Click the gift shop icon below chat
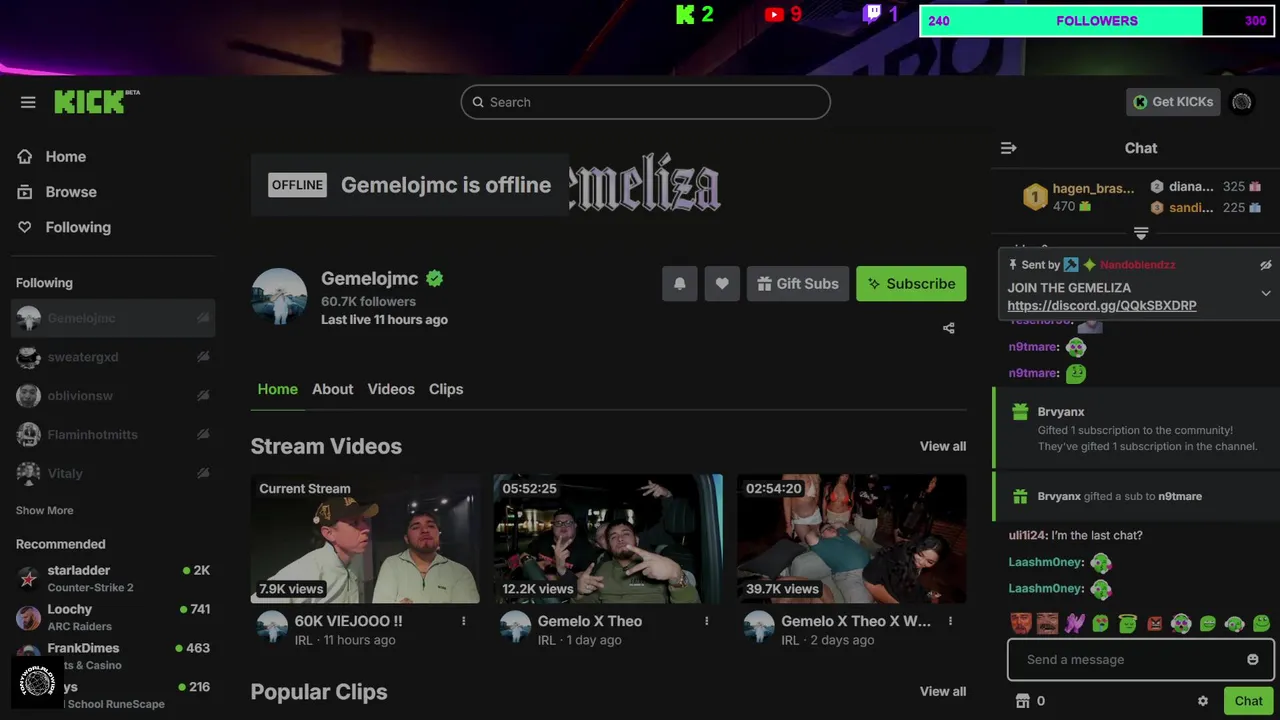1280x720 pixels. [1022, 701]
